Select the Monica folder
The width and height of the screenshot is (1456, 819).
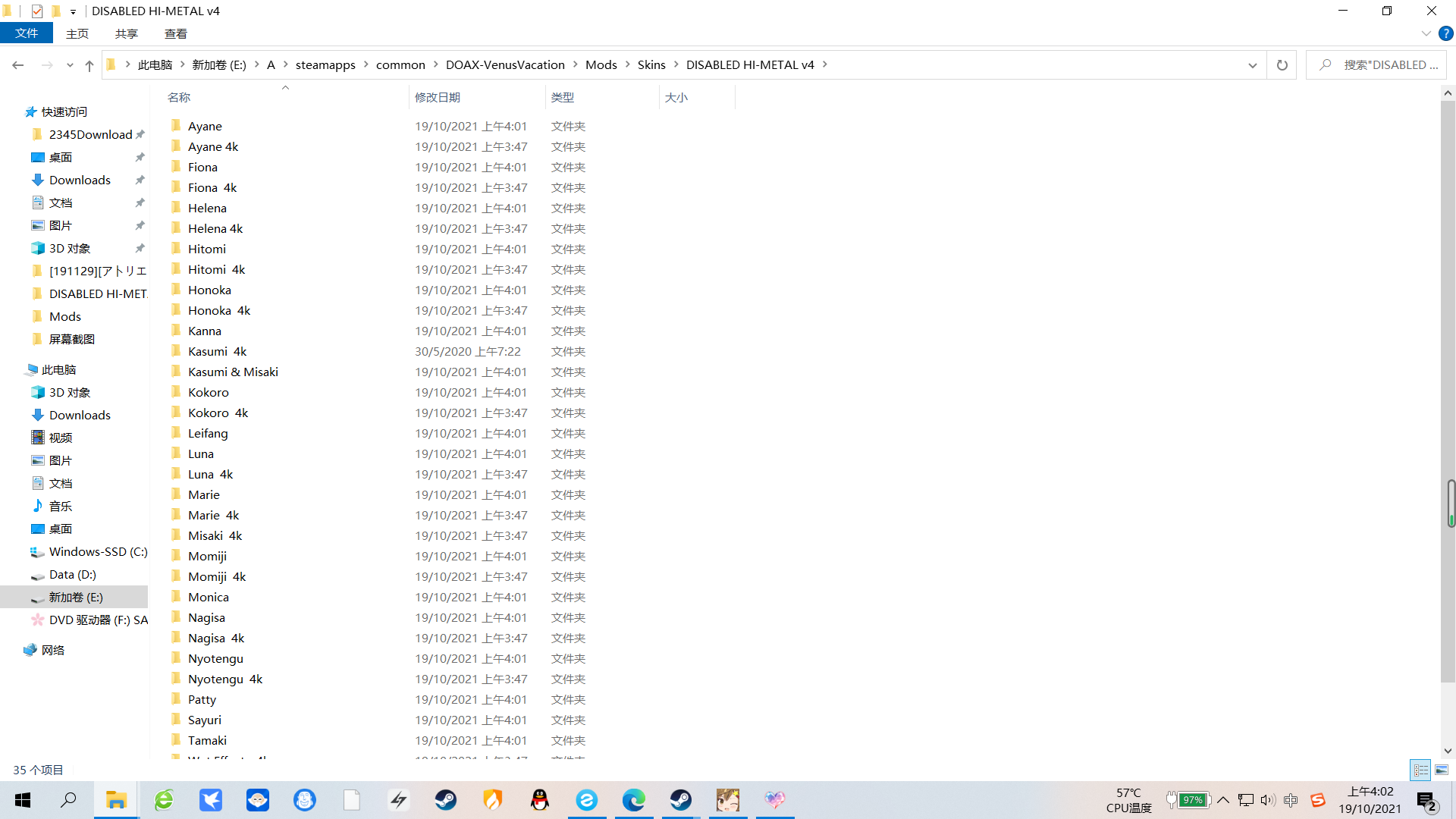pyautogui.click(x=209, y=597)
